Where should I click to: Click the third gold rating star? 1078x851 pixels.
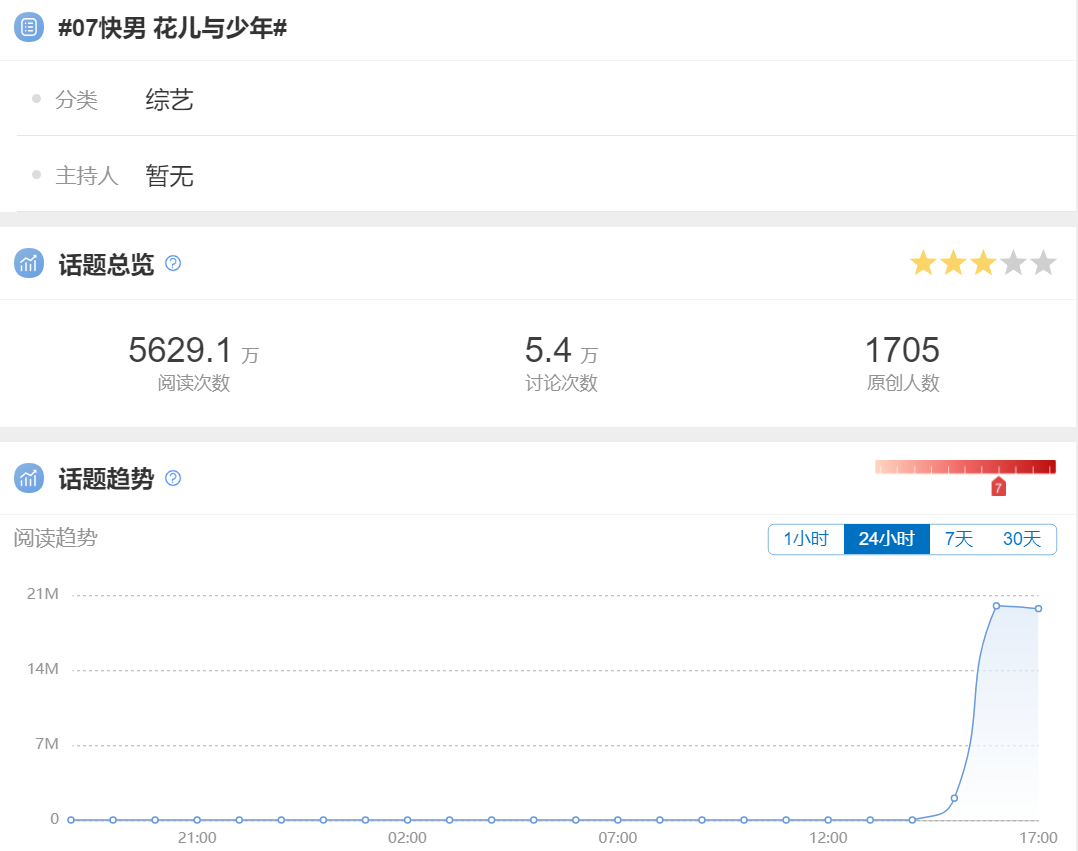[983, 263]
